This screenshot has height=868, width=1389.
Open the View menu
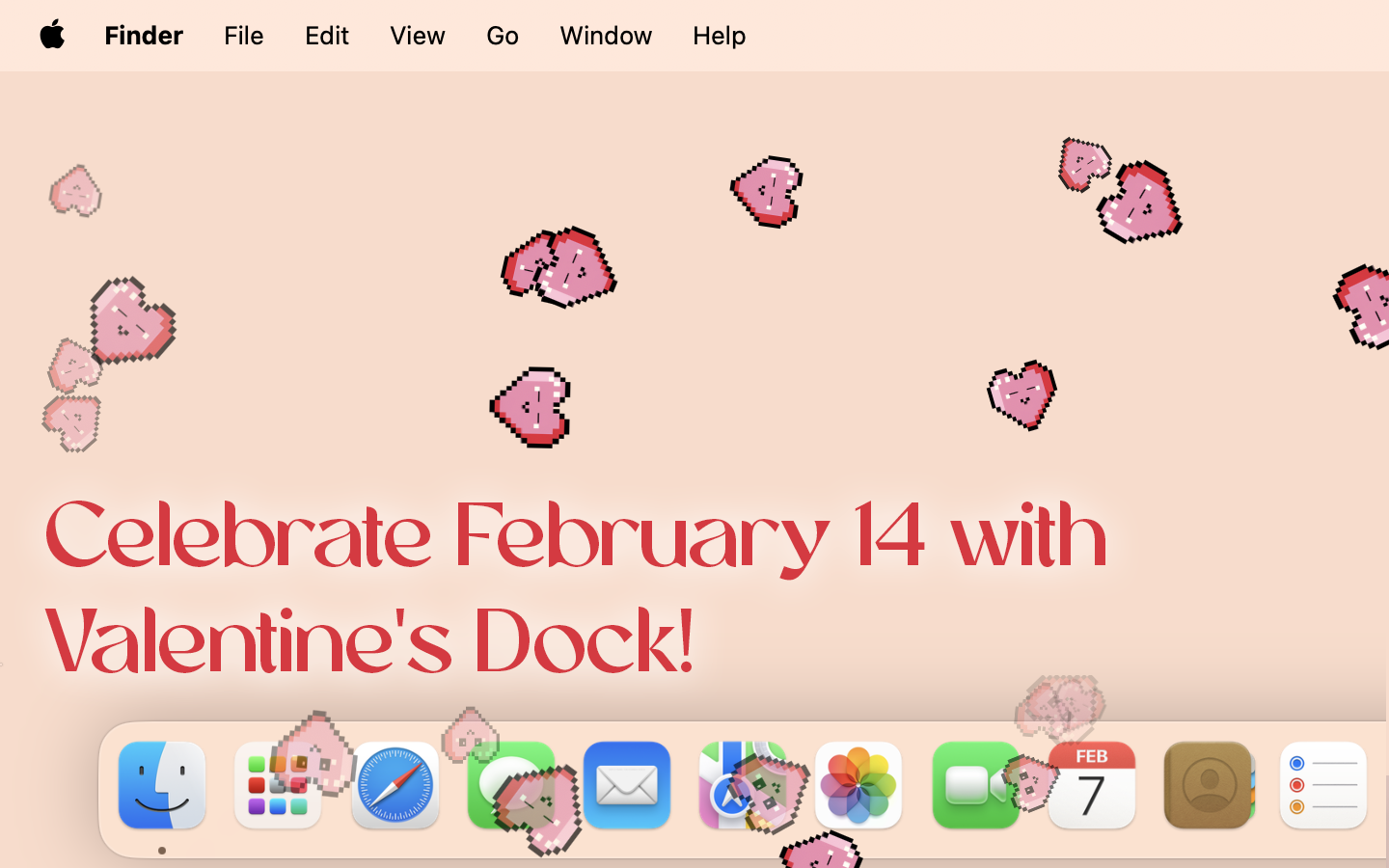pyautogui.click(x=417, y=36)
